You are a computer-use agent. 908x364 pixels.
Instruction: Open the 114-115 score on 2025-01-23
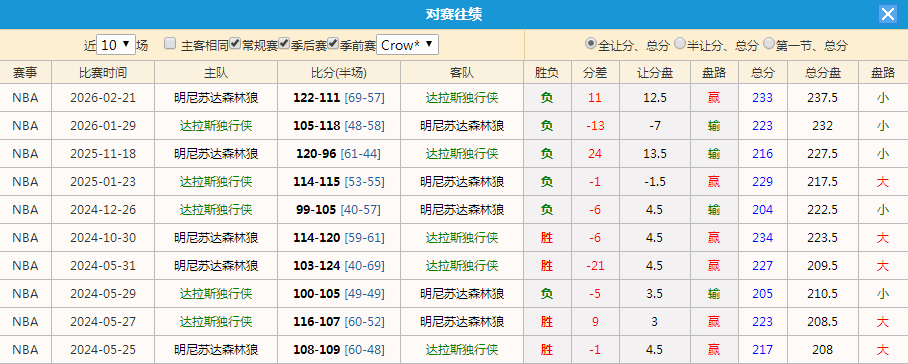click(x=317, y=182)
